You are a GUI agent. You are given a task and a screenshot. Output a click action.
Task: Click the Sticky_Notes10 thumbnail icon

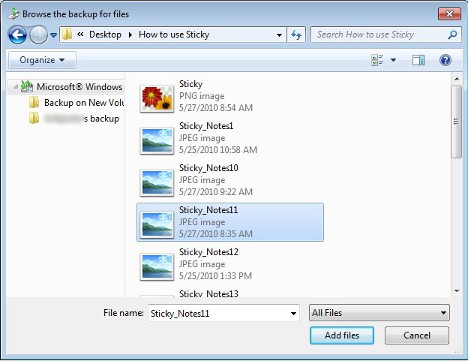tap(157, 183)
